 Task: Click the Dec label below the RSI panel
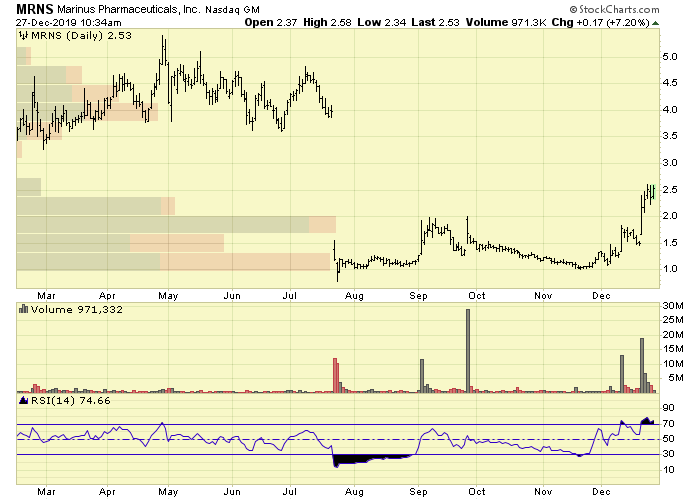pos(601,492)
